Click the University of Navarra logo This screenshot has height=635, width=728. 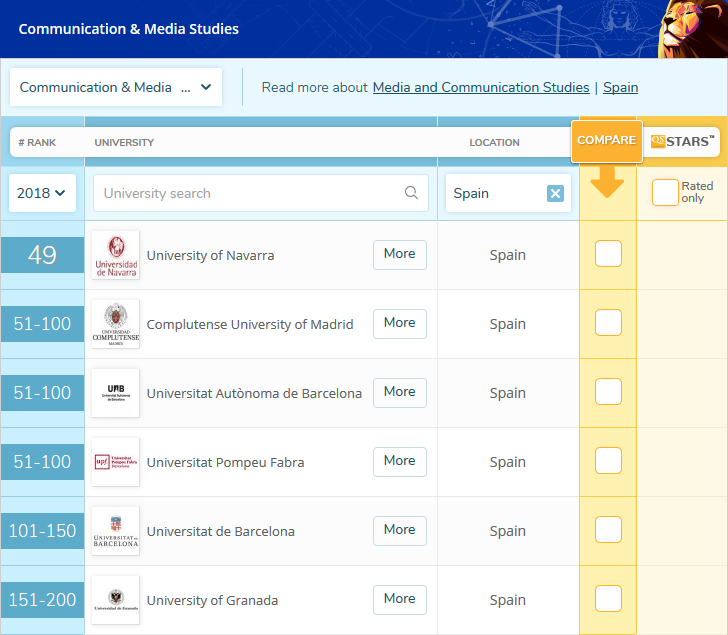tap(116, 255)
